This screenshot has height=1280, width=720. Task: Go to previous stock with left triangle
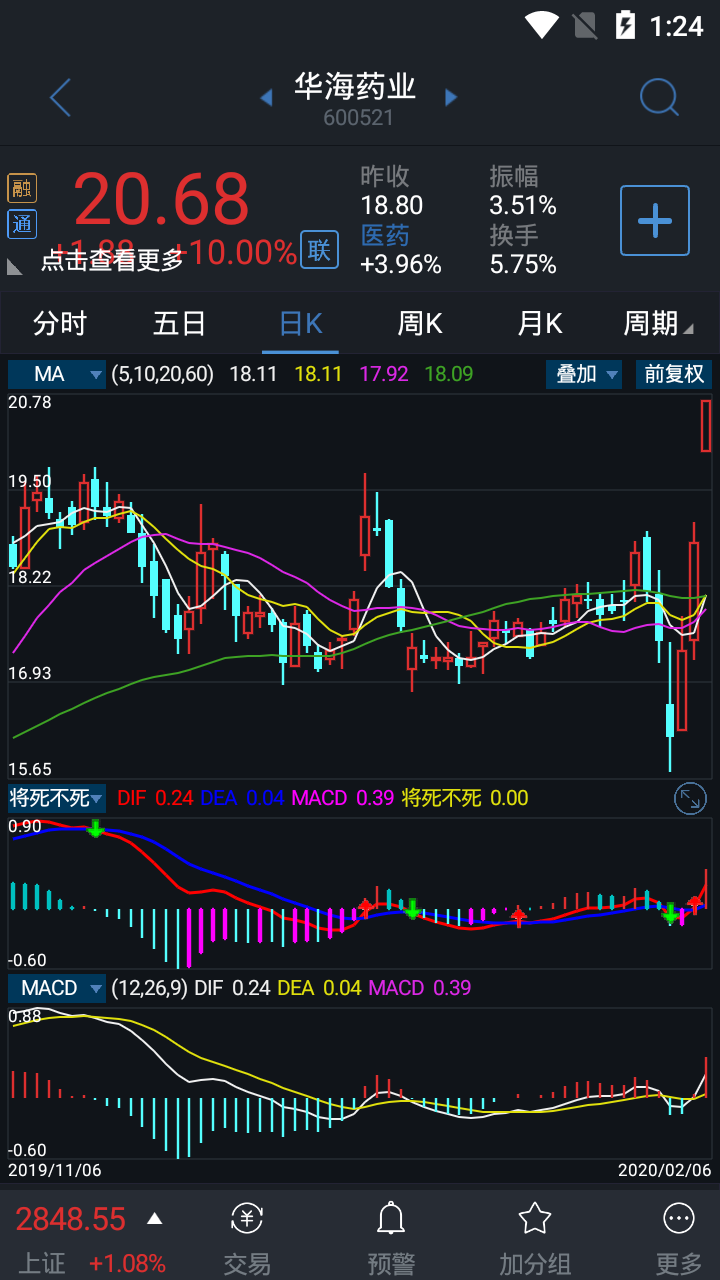[266, 97]
